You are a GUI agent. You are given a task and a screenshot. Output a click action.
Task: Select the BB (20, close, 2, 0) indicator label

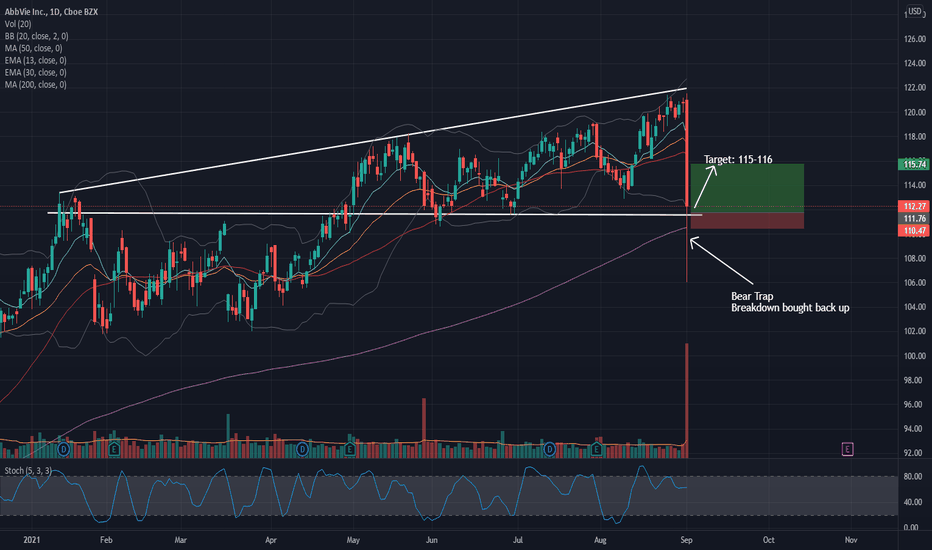point(36,36)
